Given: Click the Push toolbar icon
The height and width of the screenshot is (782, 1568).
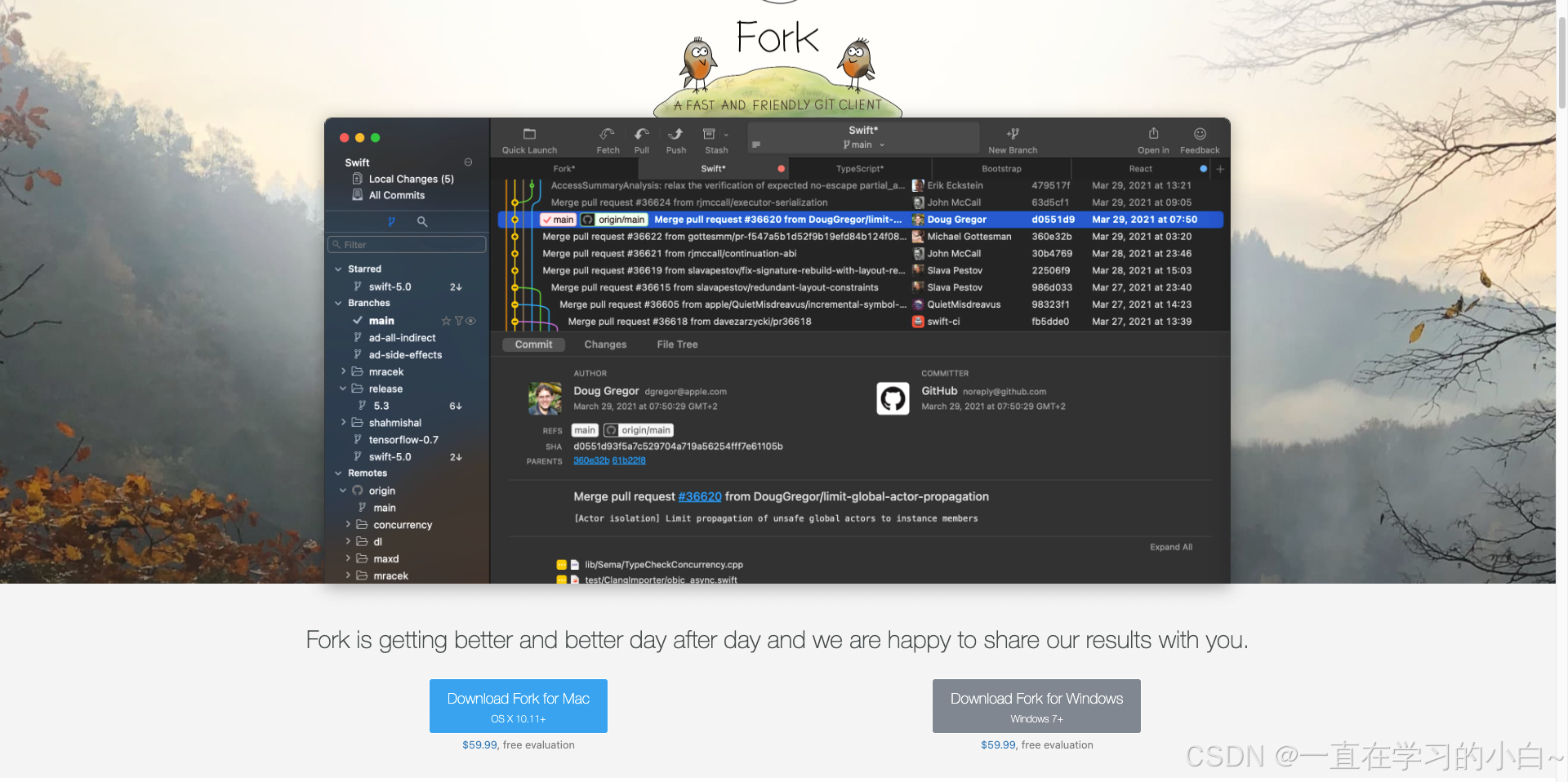Looking at the screenshot, I should coord(675,134).
